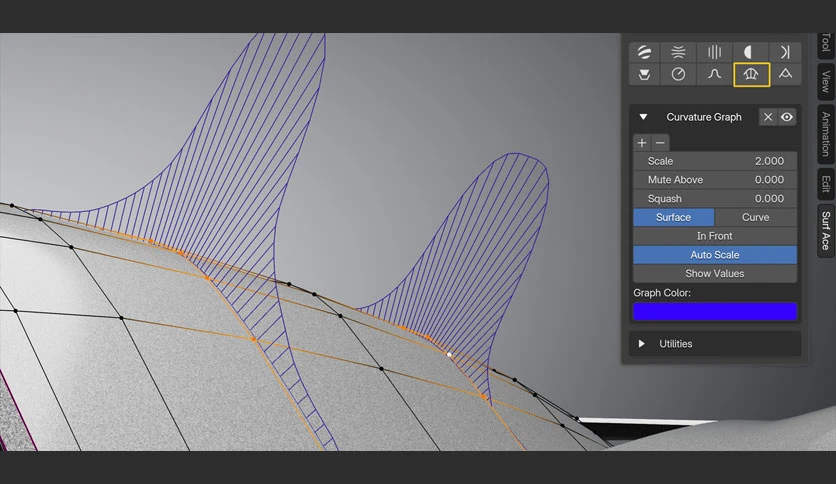Toggle Curvature Graph visibility eye icon

[x=786, y=117]
